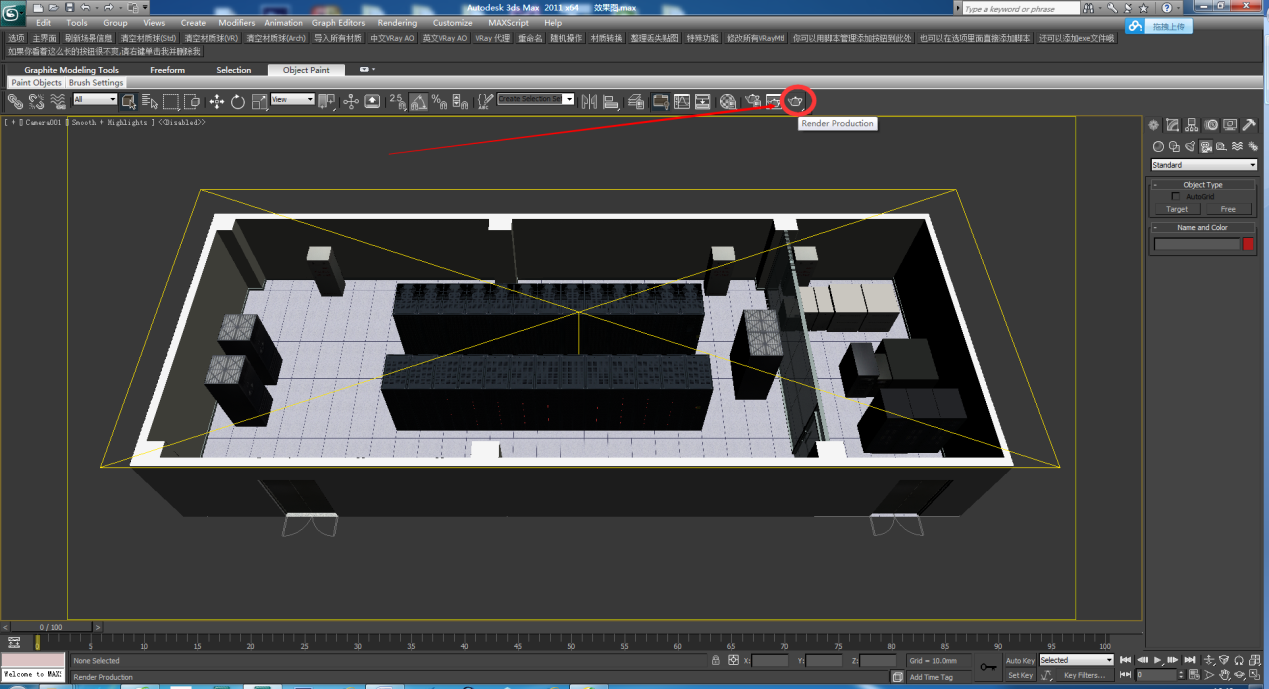
Task: Select the Lights category icon
Action: coord(1191,146)
